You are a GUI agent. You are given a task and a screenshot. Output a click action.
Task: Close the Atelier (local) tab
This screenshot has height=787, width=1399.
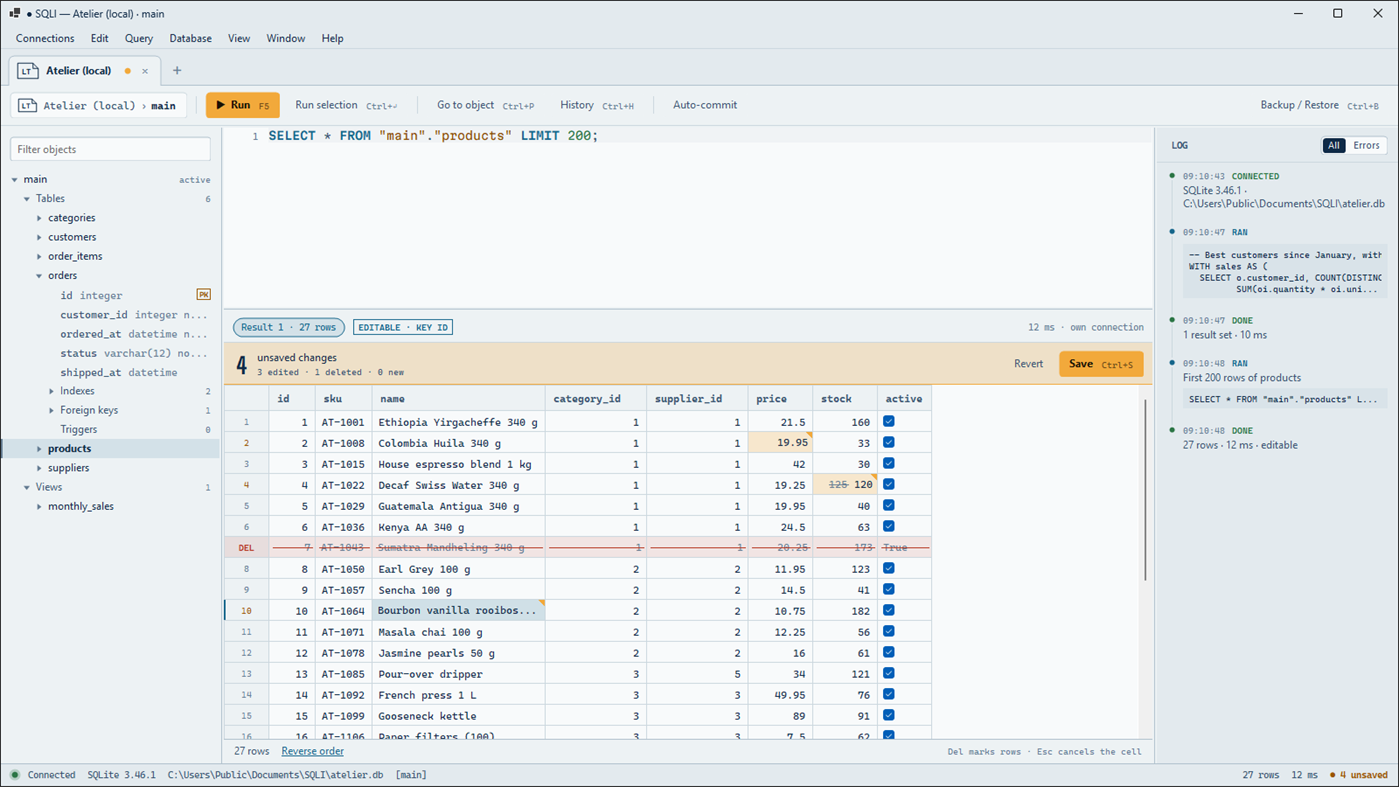145,71
